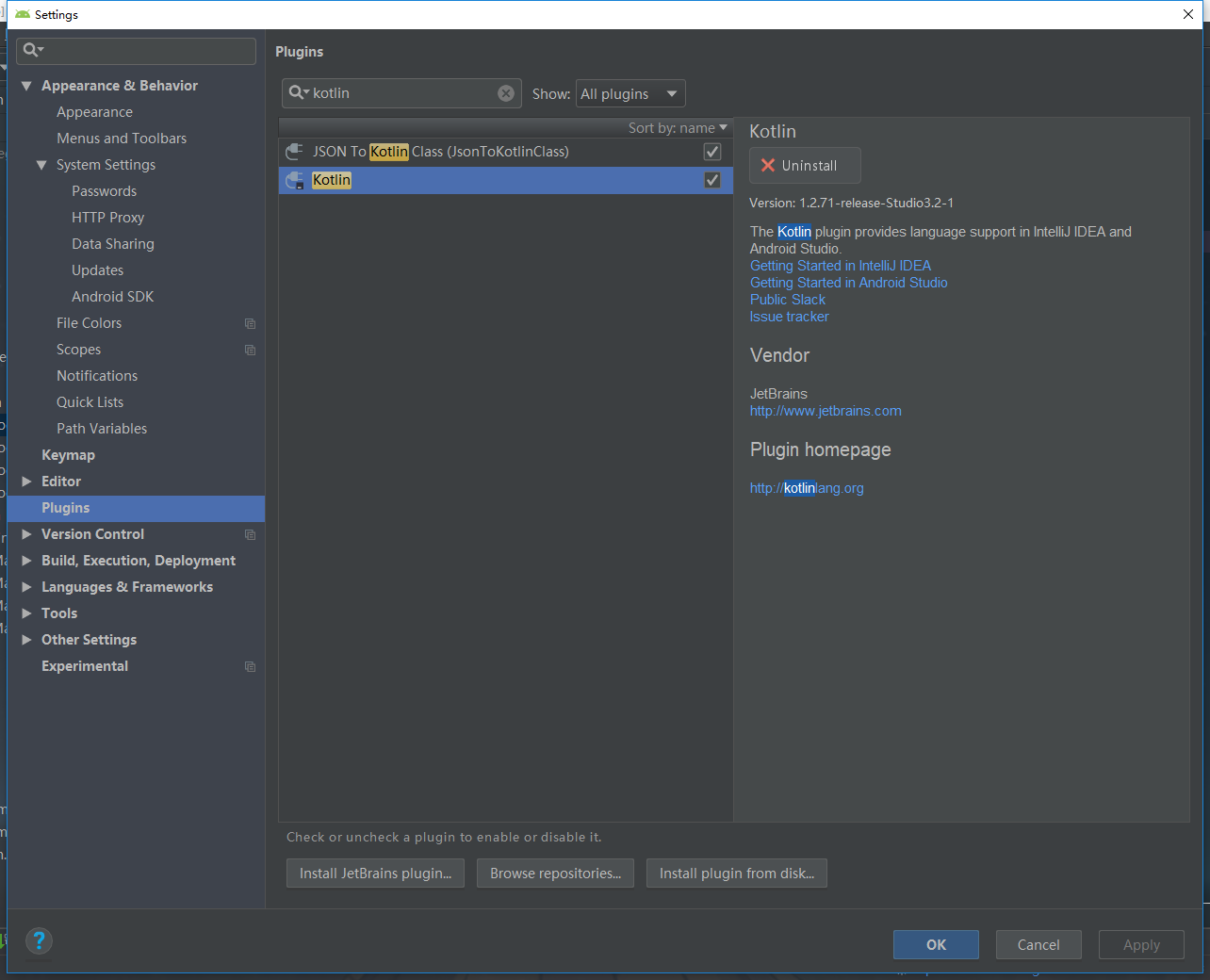Expand Languages & Frameworks section
The width and height of the screenshot is (1210, 980).
(x=26, y=587)
